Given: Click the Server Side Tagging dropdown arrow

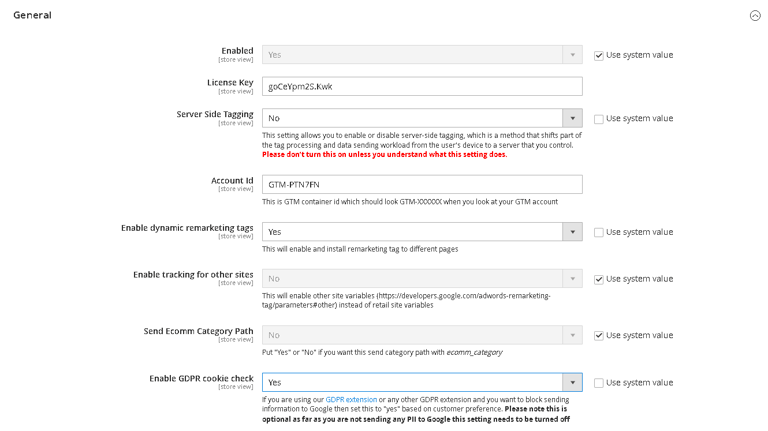Looking at the screenshot, I should tap(572, 118).
